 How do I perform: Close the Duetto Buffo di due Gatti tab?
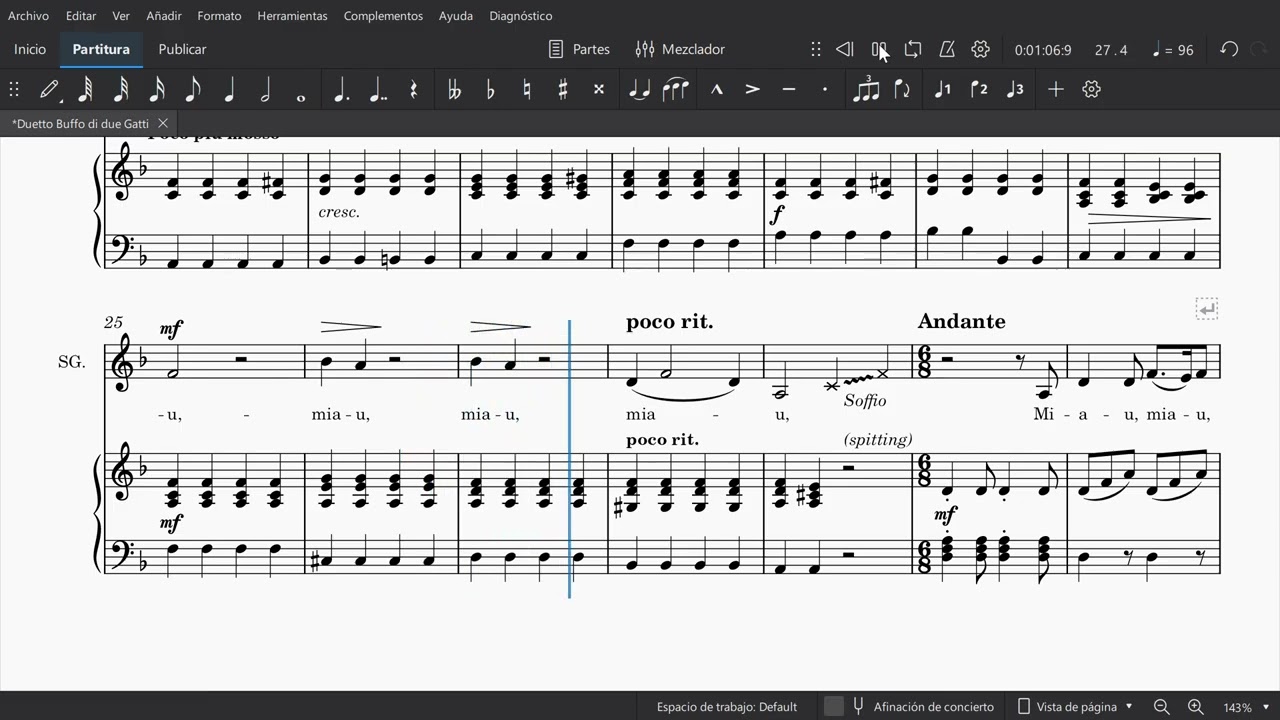pyautogui.click(x=162, y=123)
